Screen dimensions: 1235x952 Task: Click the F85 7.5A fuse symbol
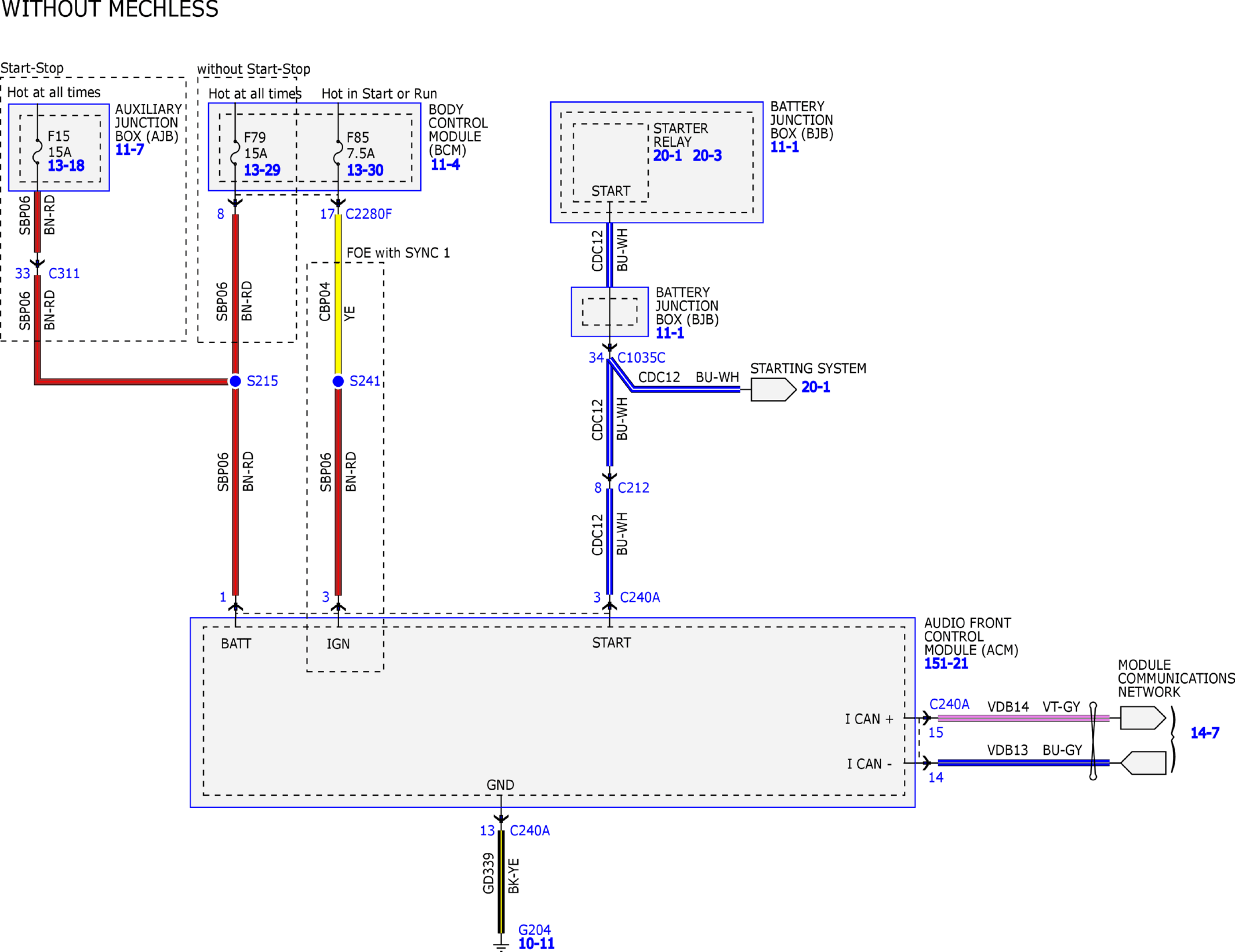click(x=338, y=153)
